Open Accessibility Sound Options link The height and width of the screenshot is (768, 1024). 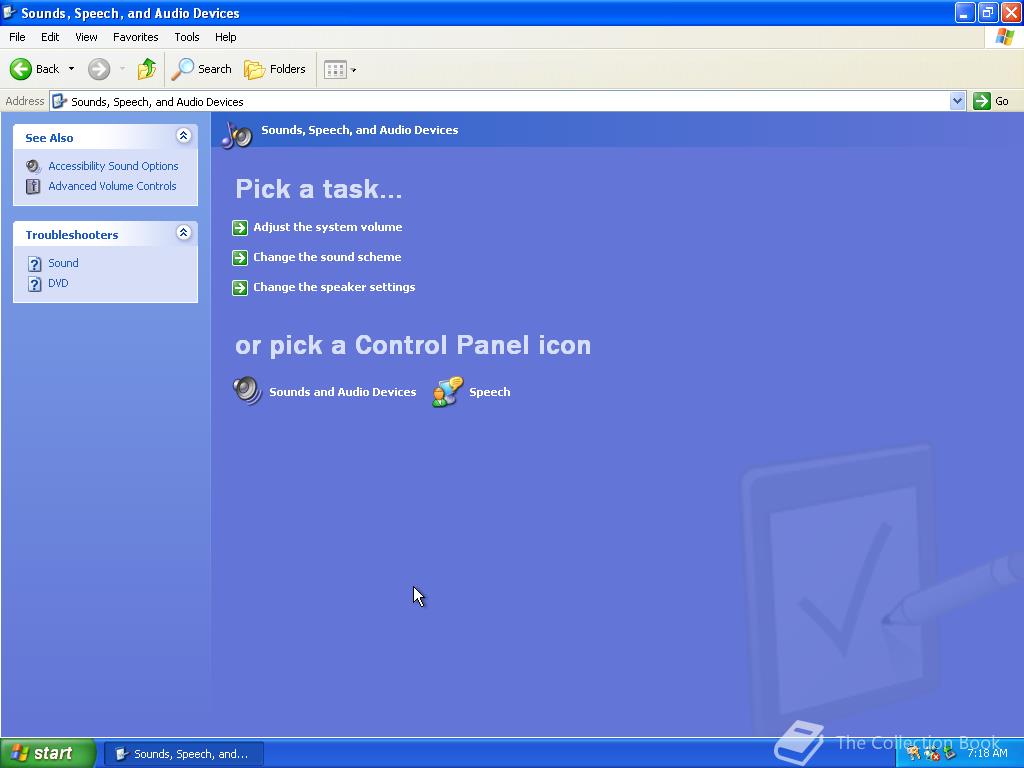[113, 166]
